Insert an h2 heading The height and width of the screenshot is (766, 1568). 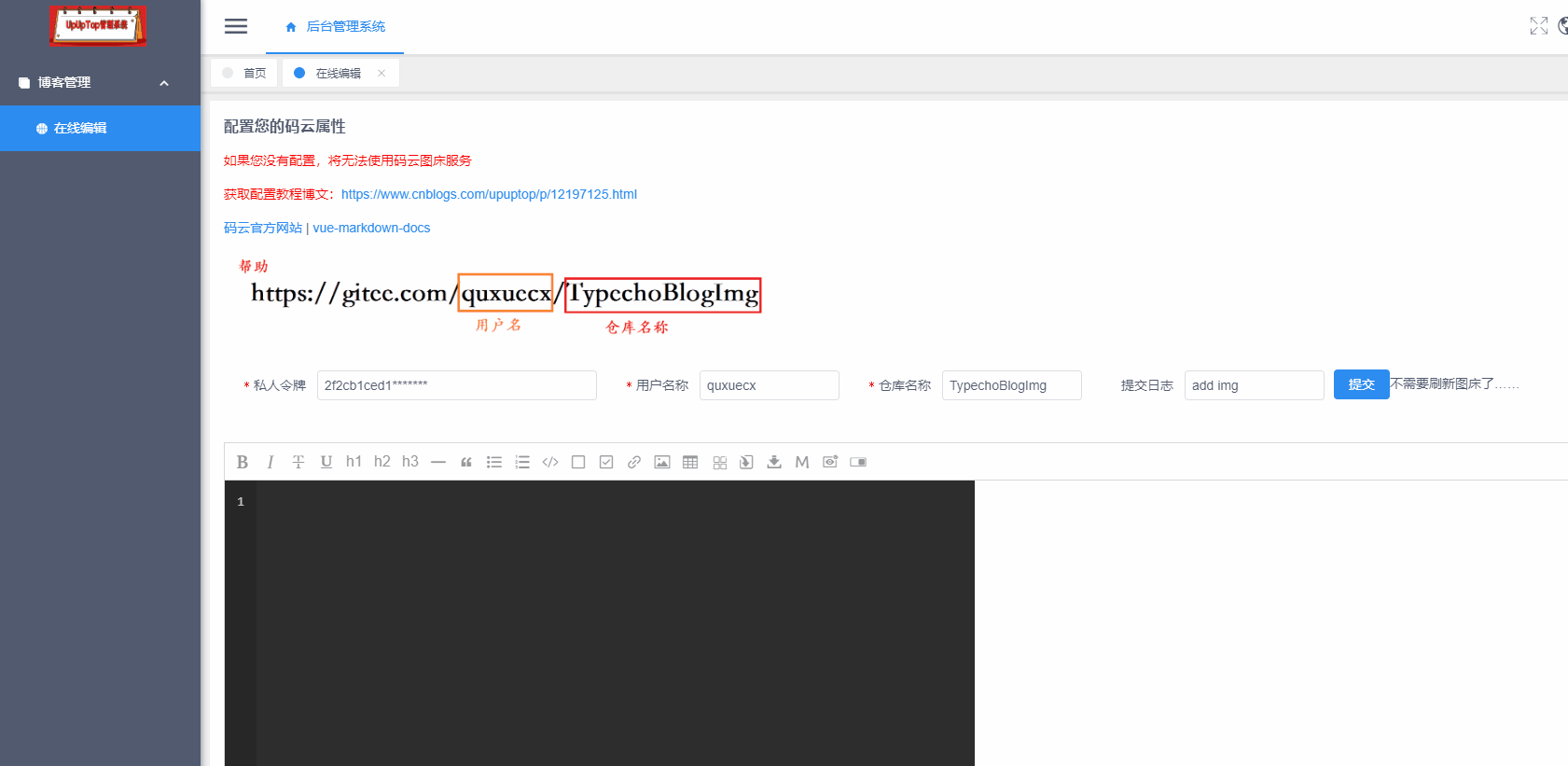[x=382, y=462]
